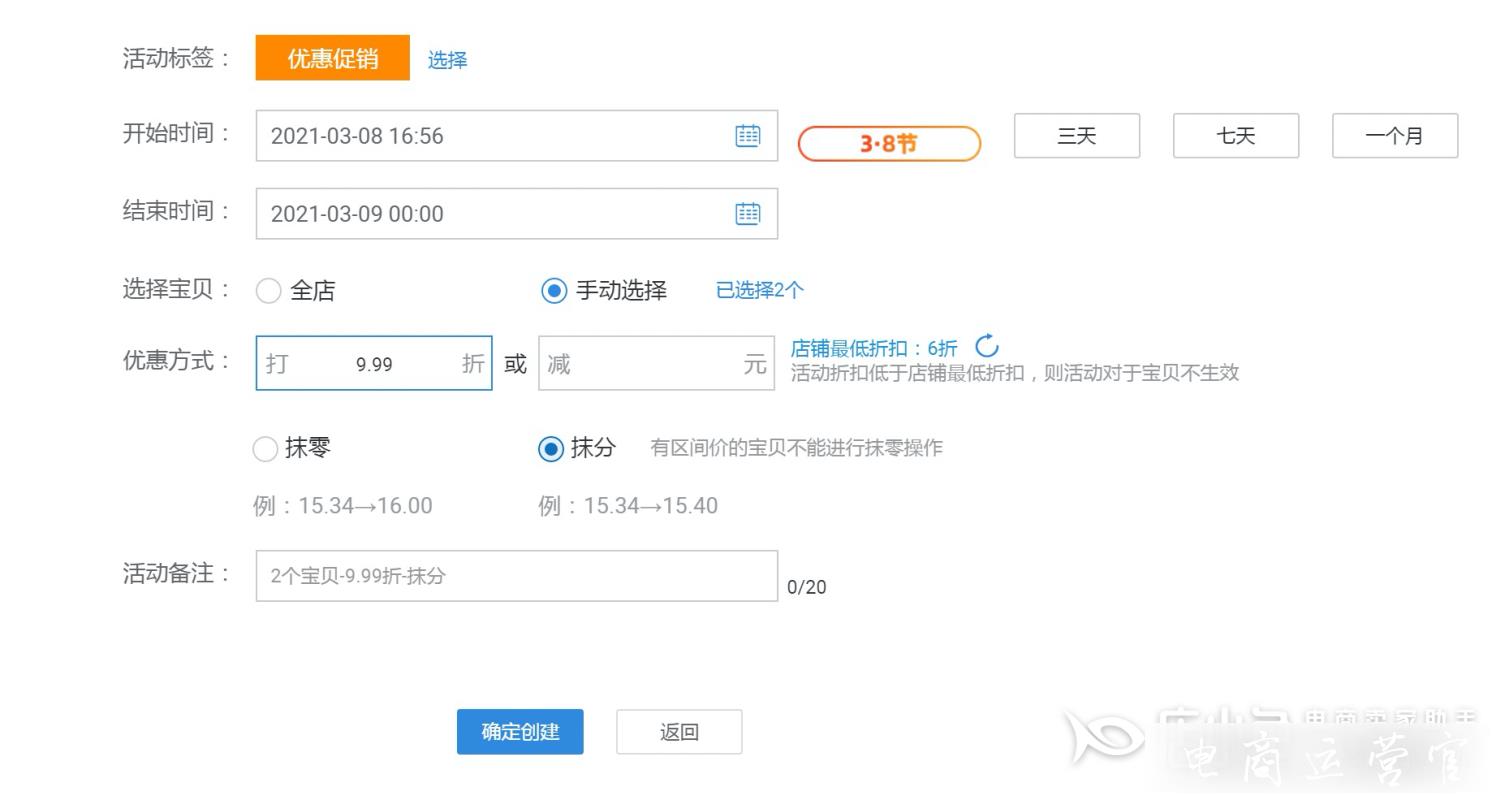Click the discount 折 input field

click(374, 363)
